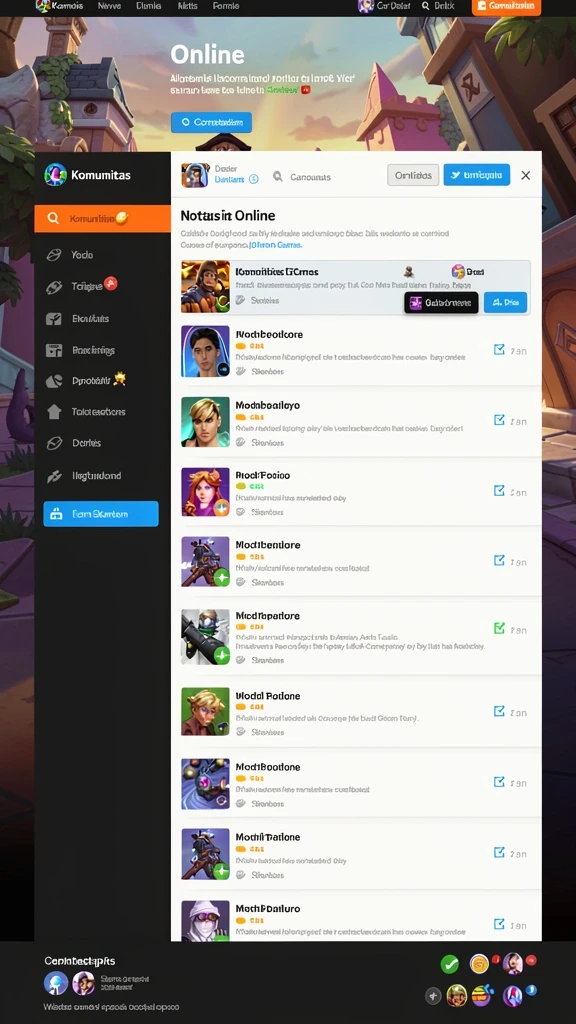576x1024 pixels.
Task: Click green plus badge on Modibentiore thumbnail
Action: [x=221, y=578]
